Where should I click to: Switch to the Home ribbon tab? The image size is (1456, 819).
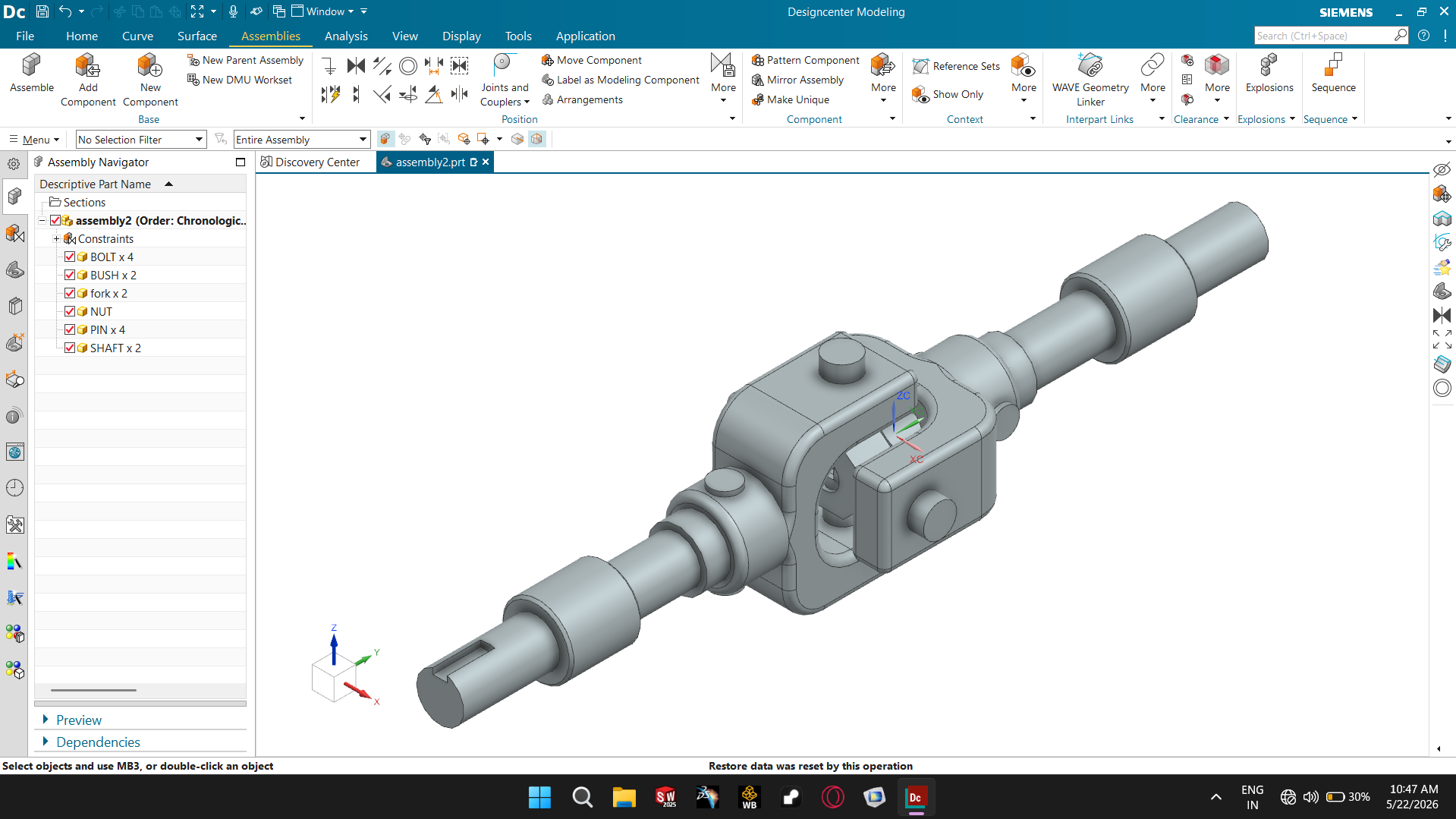[82, 36]
